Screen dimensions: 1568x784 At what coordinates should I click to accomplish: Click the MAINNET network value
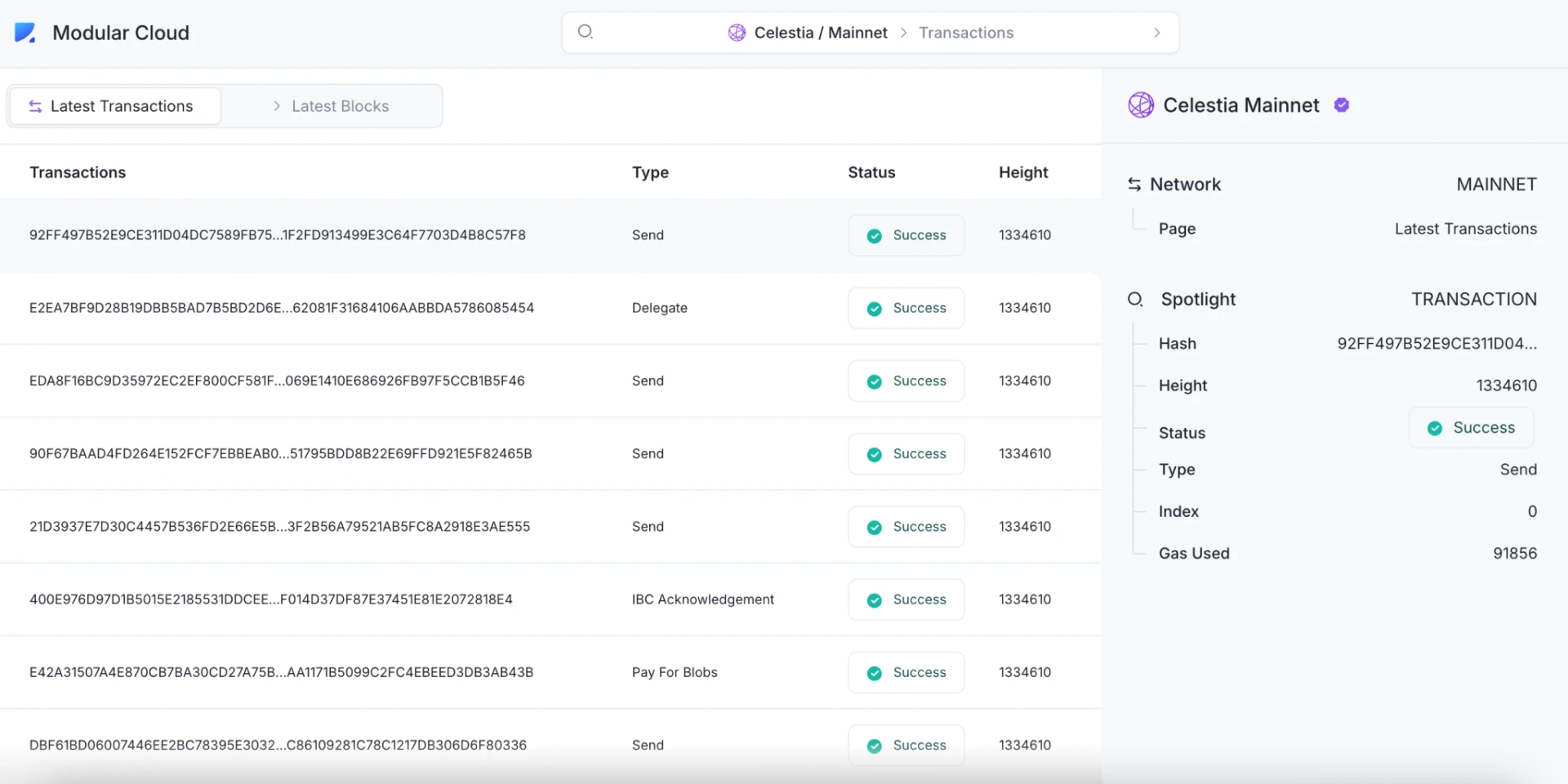[x=1497, y=185]
